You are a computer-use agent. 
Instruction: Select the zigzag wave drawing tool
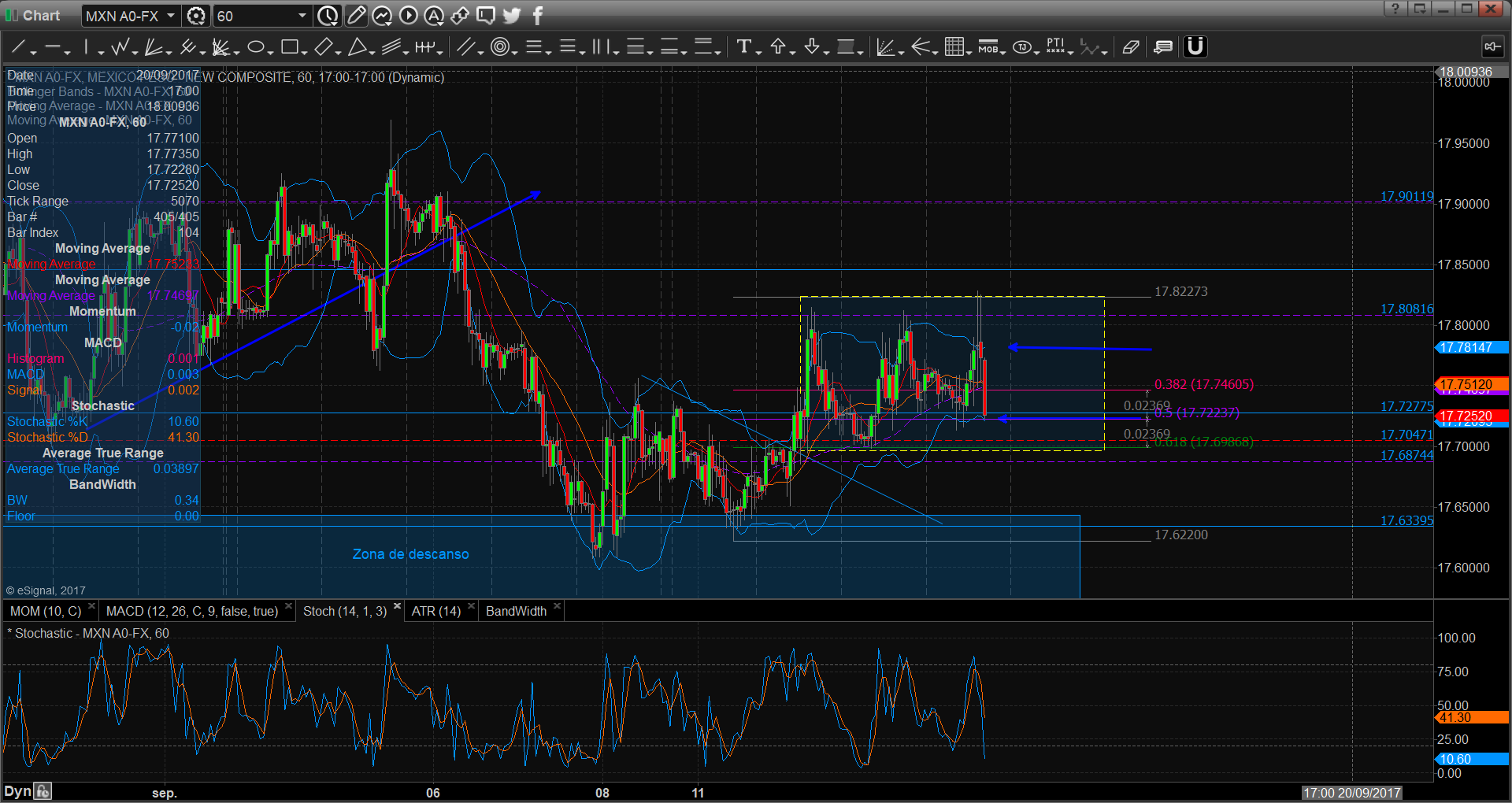(x=120, y=48)
